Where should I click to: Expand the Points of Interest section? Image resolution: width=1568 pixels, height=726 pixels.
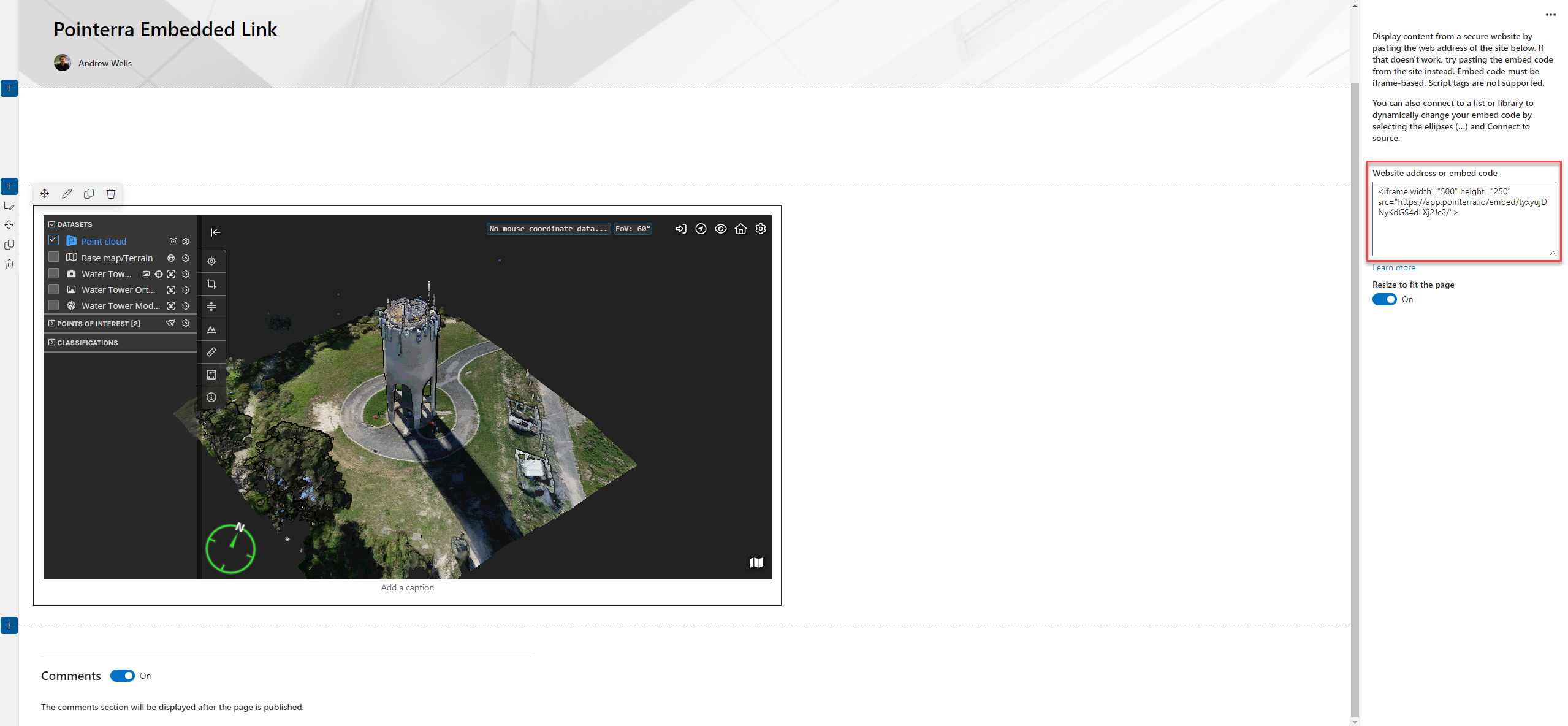tap(52, 323)
